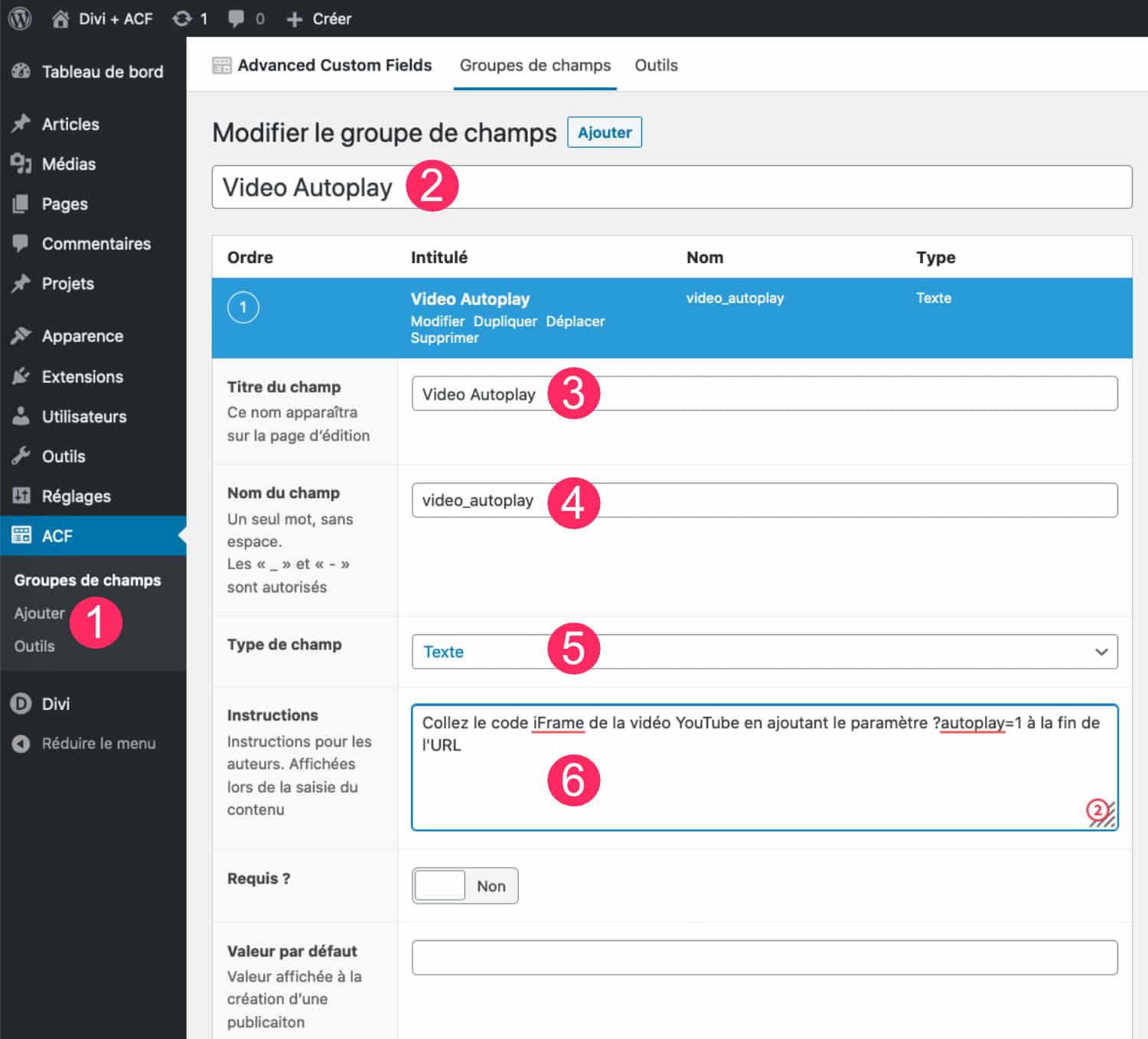The width and height of the screenshot is (1148, 1039).
Task: Open the updates circular arrows icon
Action: (x=182, y=18)
